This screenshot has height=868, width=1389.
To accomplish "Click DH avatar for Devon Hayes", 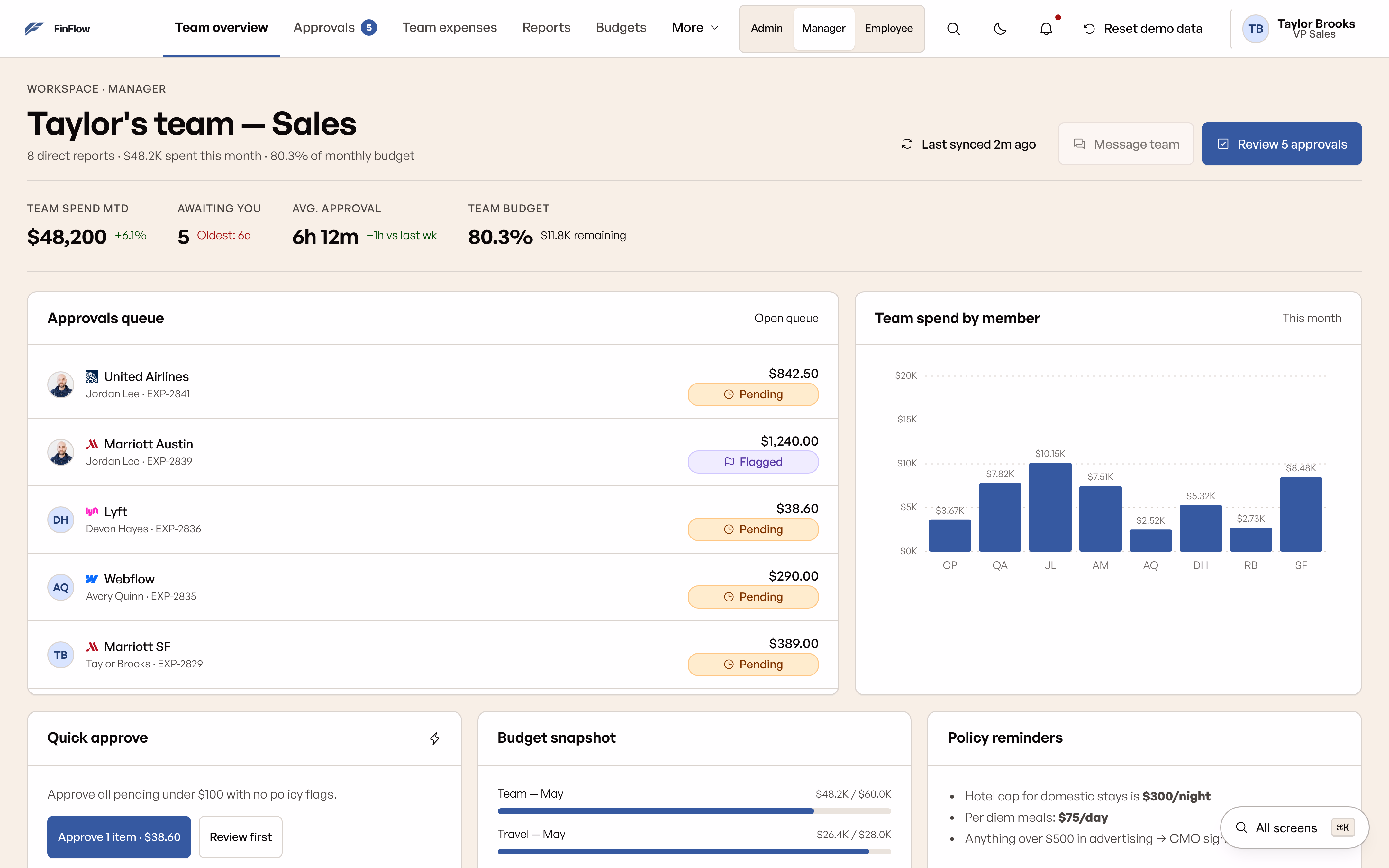I will click(x=61, y=520).
